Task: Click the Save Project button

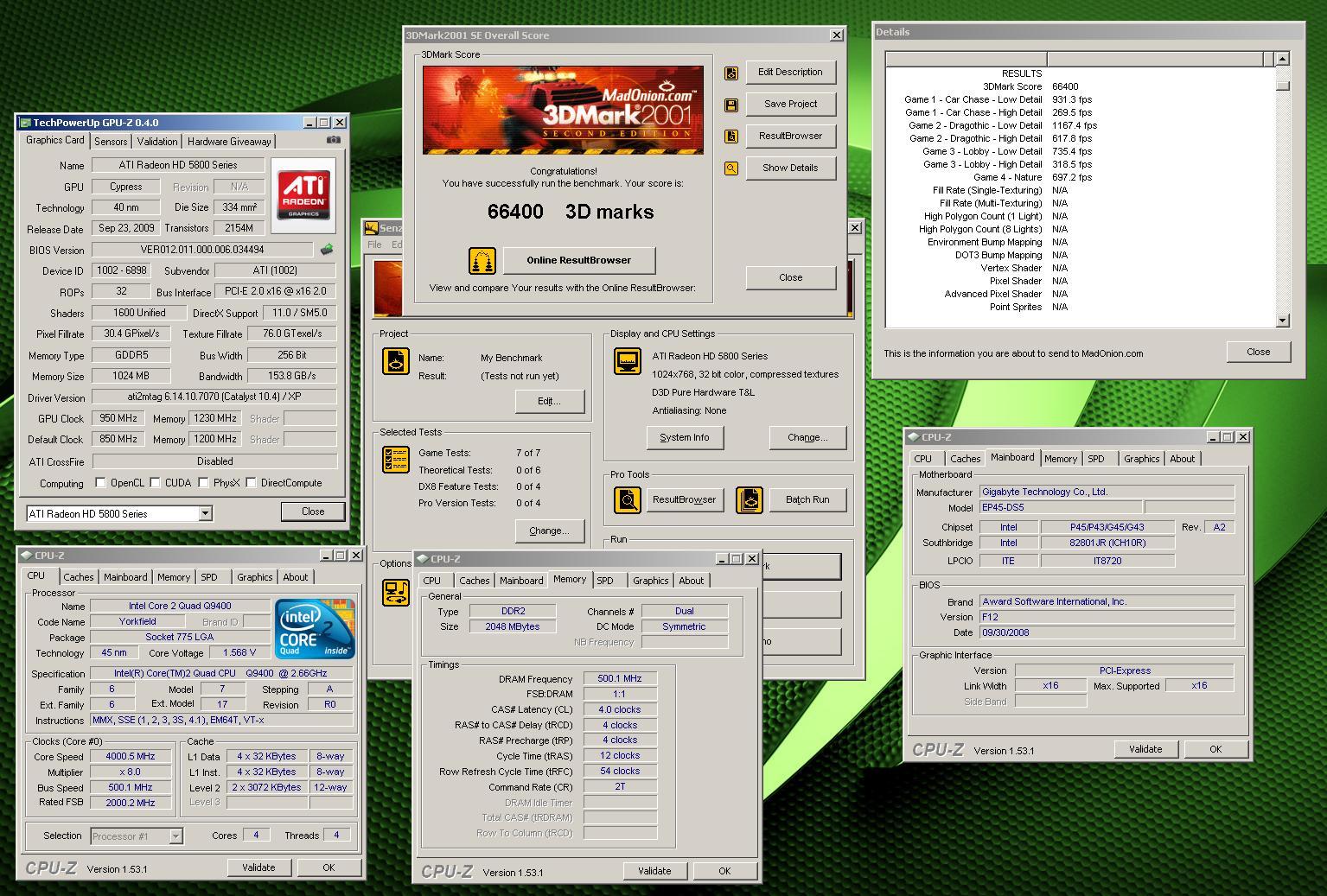Action: point(790,105)
